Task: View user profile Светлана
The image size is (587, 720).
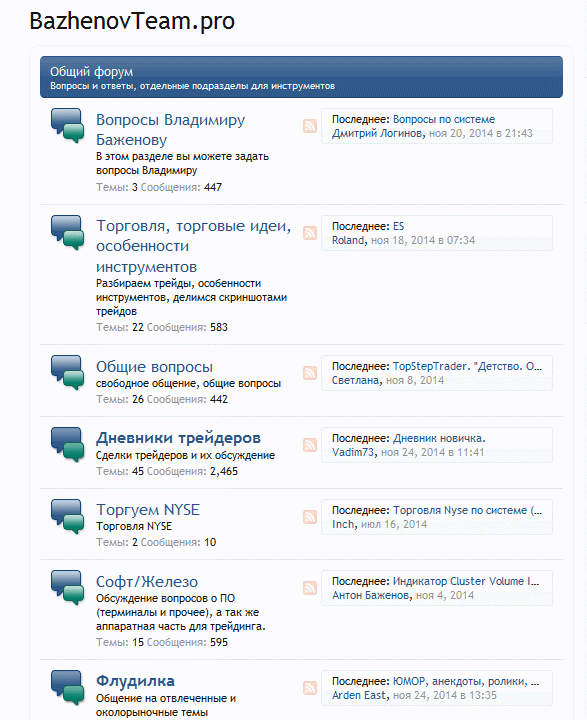Action: [356, 380]
